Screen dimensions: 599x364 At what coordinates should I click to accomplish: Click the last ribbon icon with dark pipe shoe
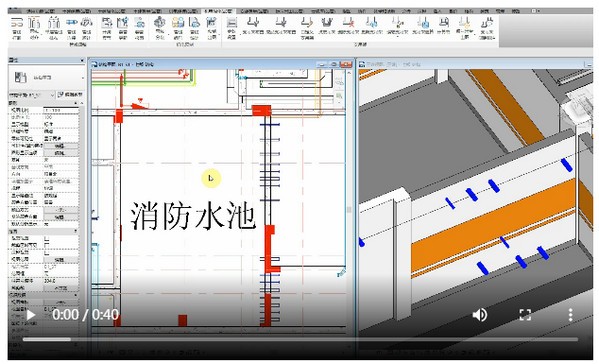coord(487,23)
